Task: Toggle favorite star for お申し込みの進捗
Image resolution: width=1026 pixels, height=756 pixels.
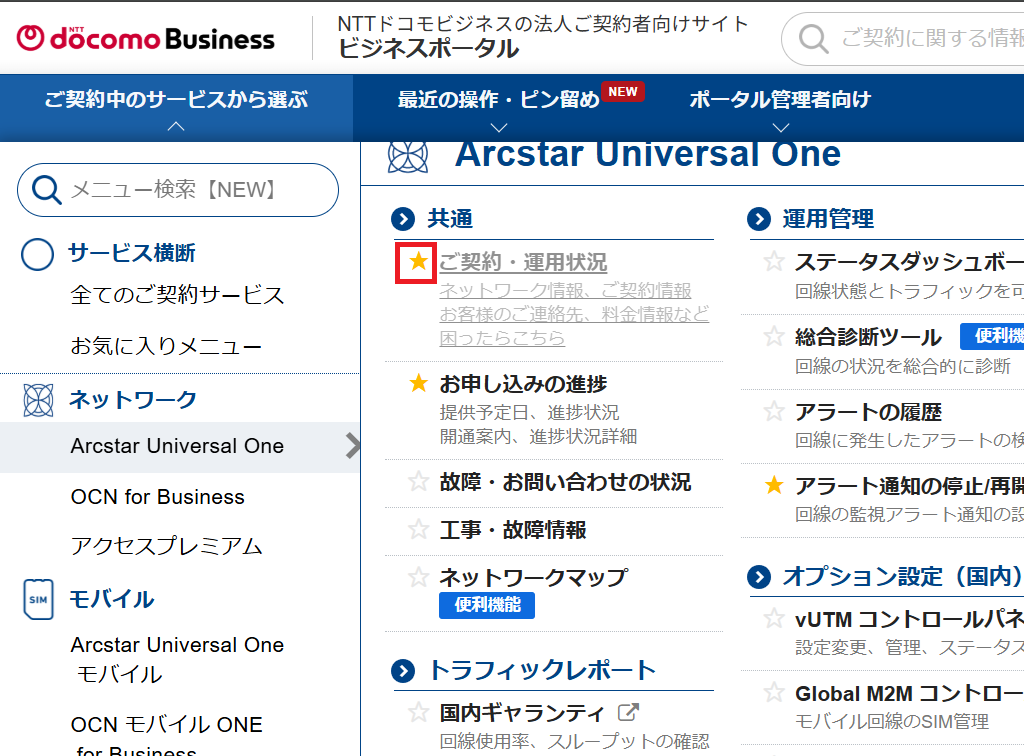Action: (418, 384)
